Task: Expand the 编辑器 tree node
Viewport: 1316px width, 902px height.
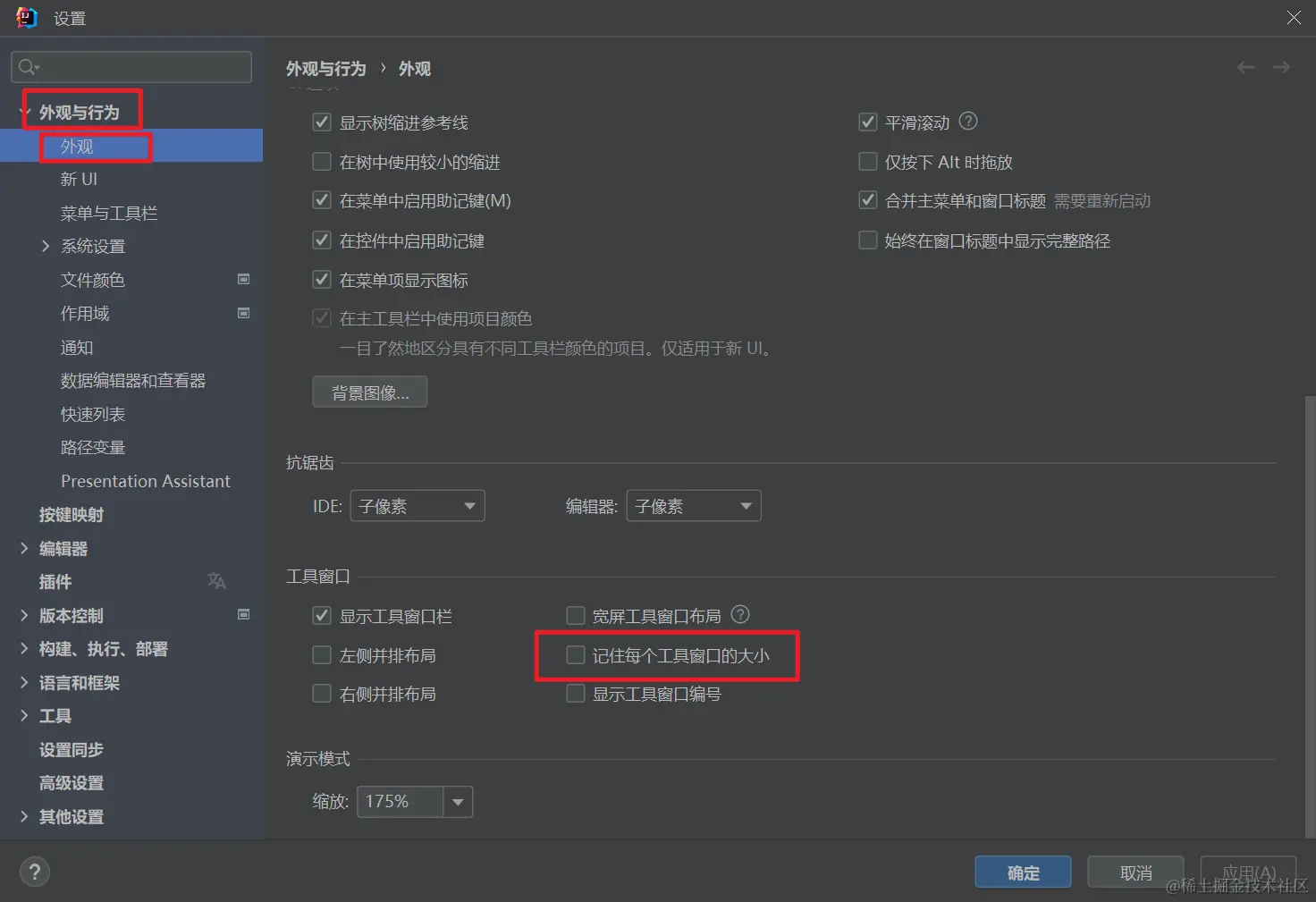Action: tap(24, 548)
